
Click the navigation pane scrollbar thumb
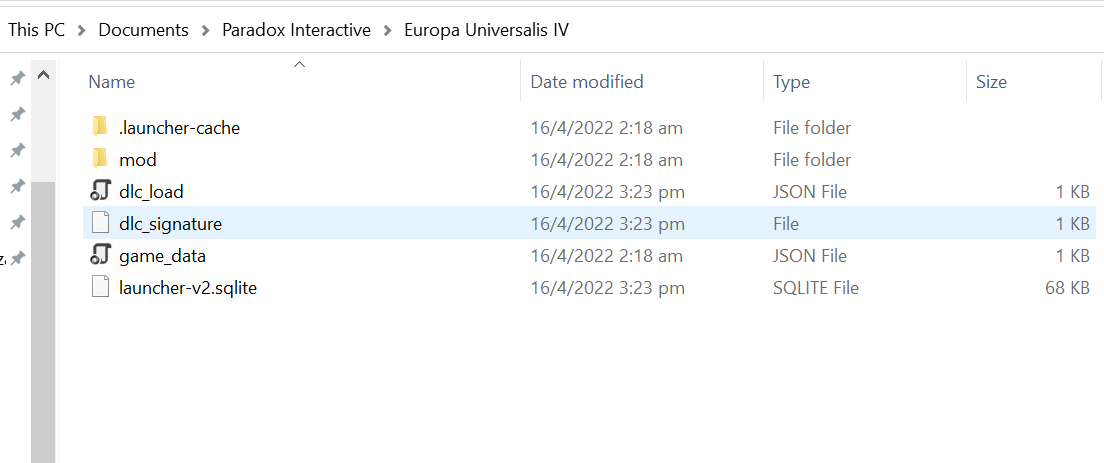43,322
